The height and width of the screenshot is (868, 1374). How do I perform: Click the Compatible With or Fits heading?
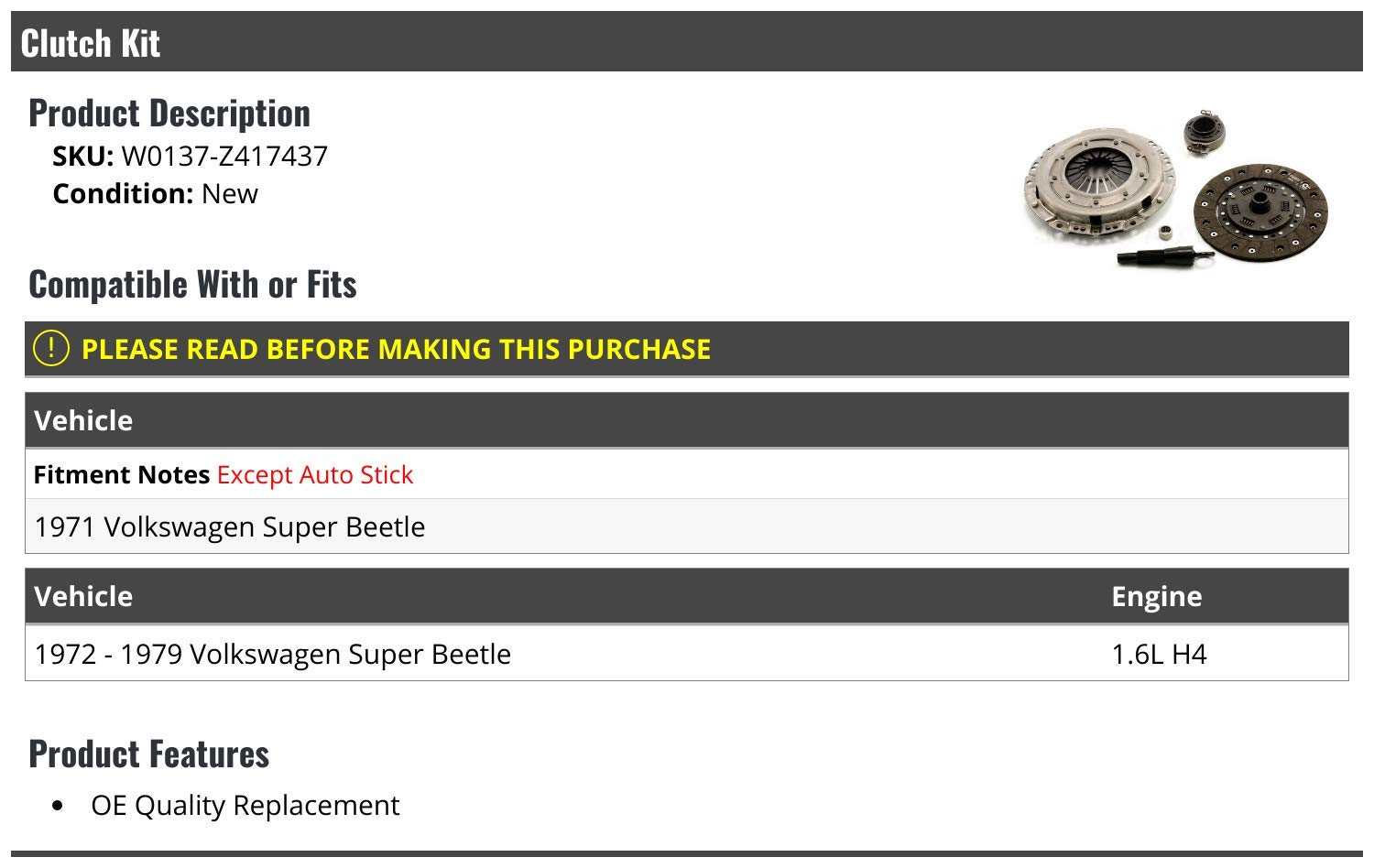point(192,285)
